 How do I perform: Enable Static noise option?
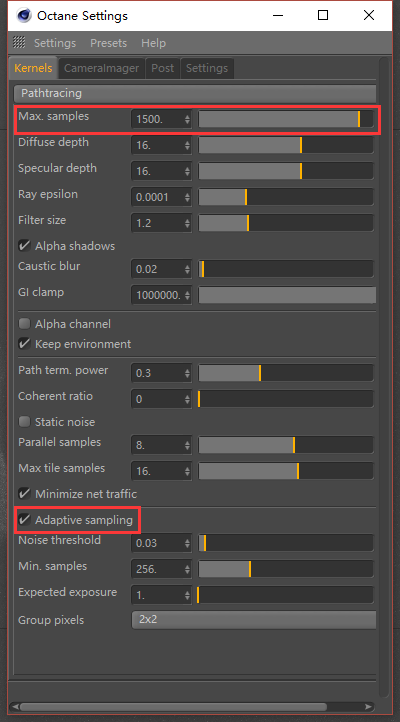24,421
